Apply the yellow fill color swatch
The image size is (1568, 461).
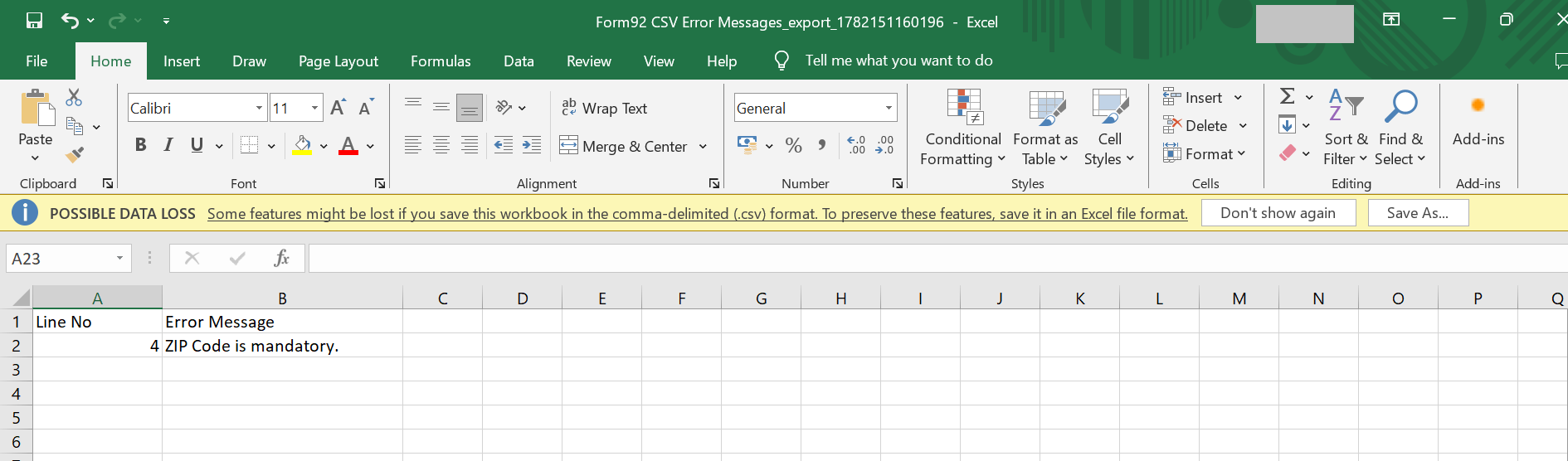click(x=302, y=146)
